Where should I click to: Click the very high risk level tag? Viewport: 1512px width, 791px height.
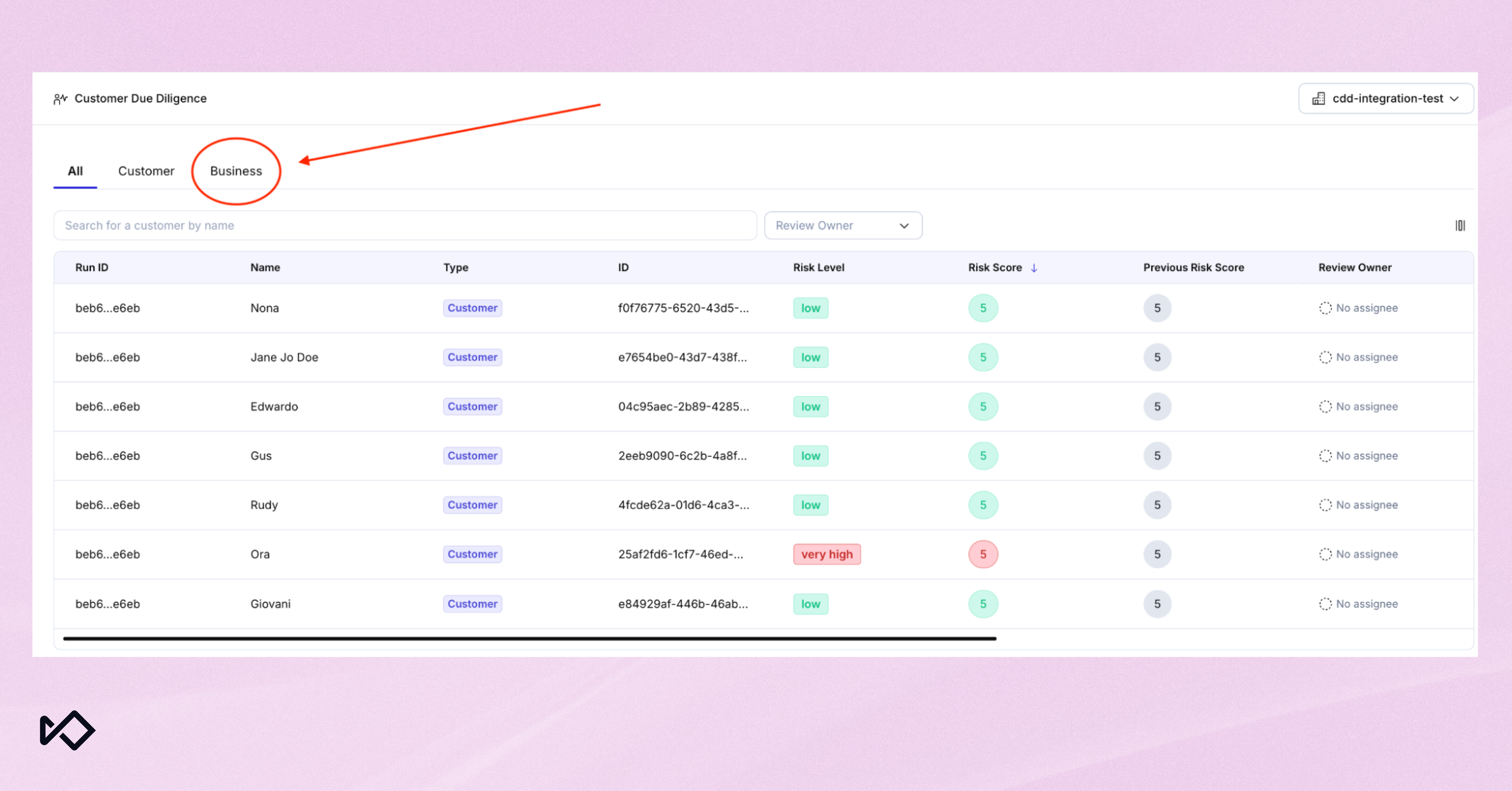[826, 554]
